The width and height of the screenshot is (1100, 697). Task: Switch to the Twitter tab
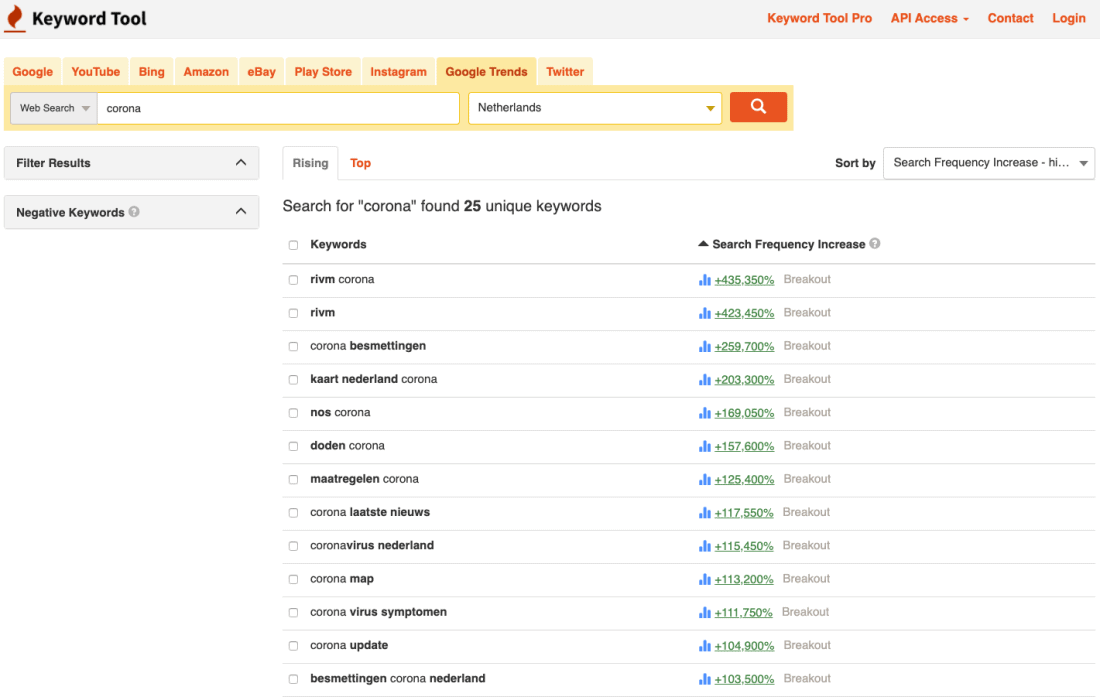pyautogui.click(x=565, y=72)
